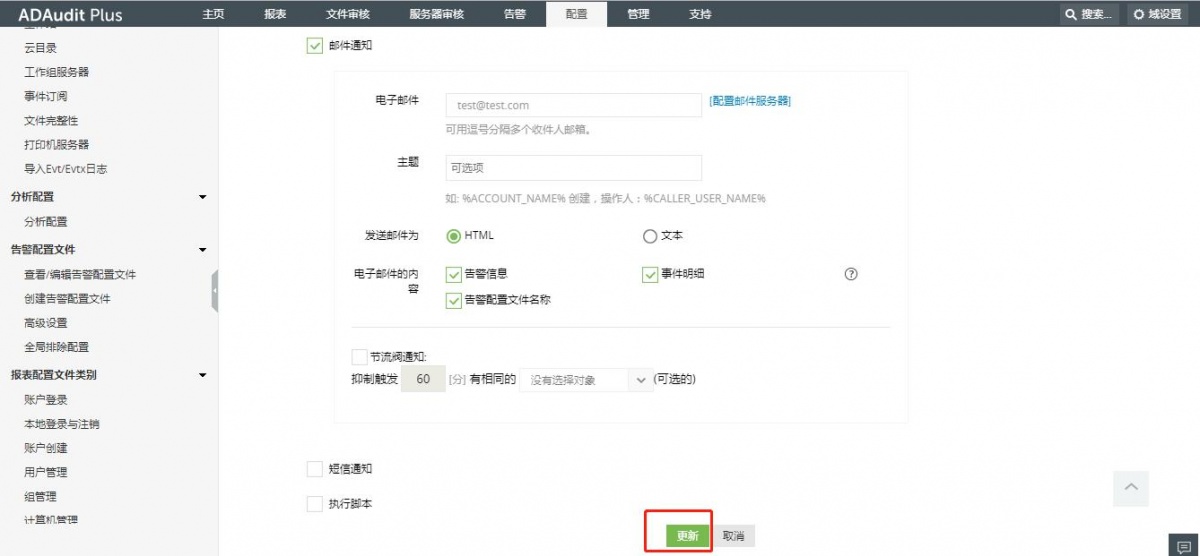The width and height of the screenshot is (1200, 556).
Task: Click the green 更新 button
Action: (687, 536)
